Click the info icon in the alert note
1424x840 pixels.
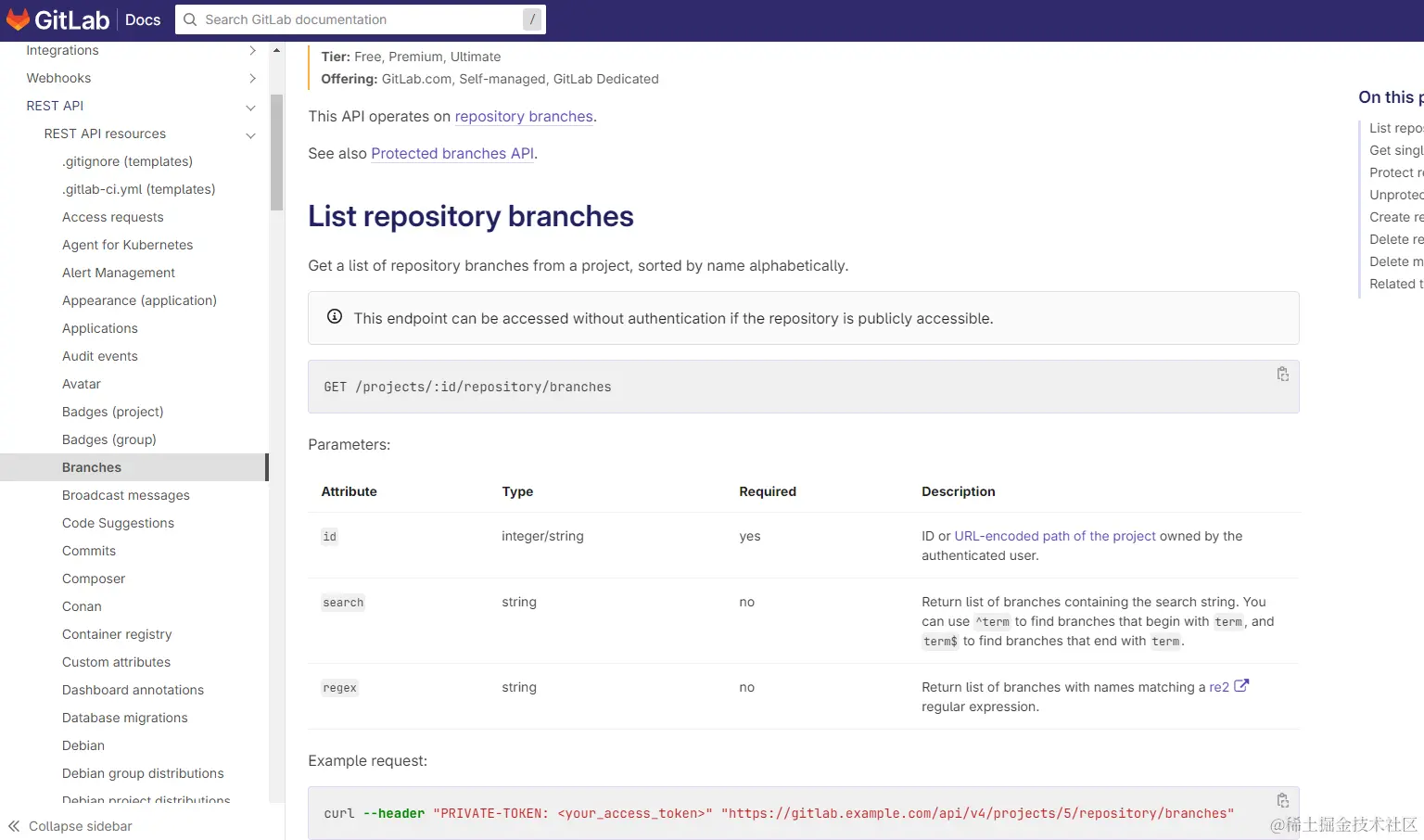[x=335, y=317]
